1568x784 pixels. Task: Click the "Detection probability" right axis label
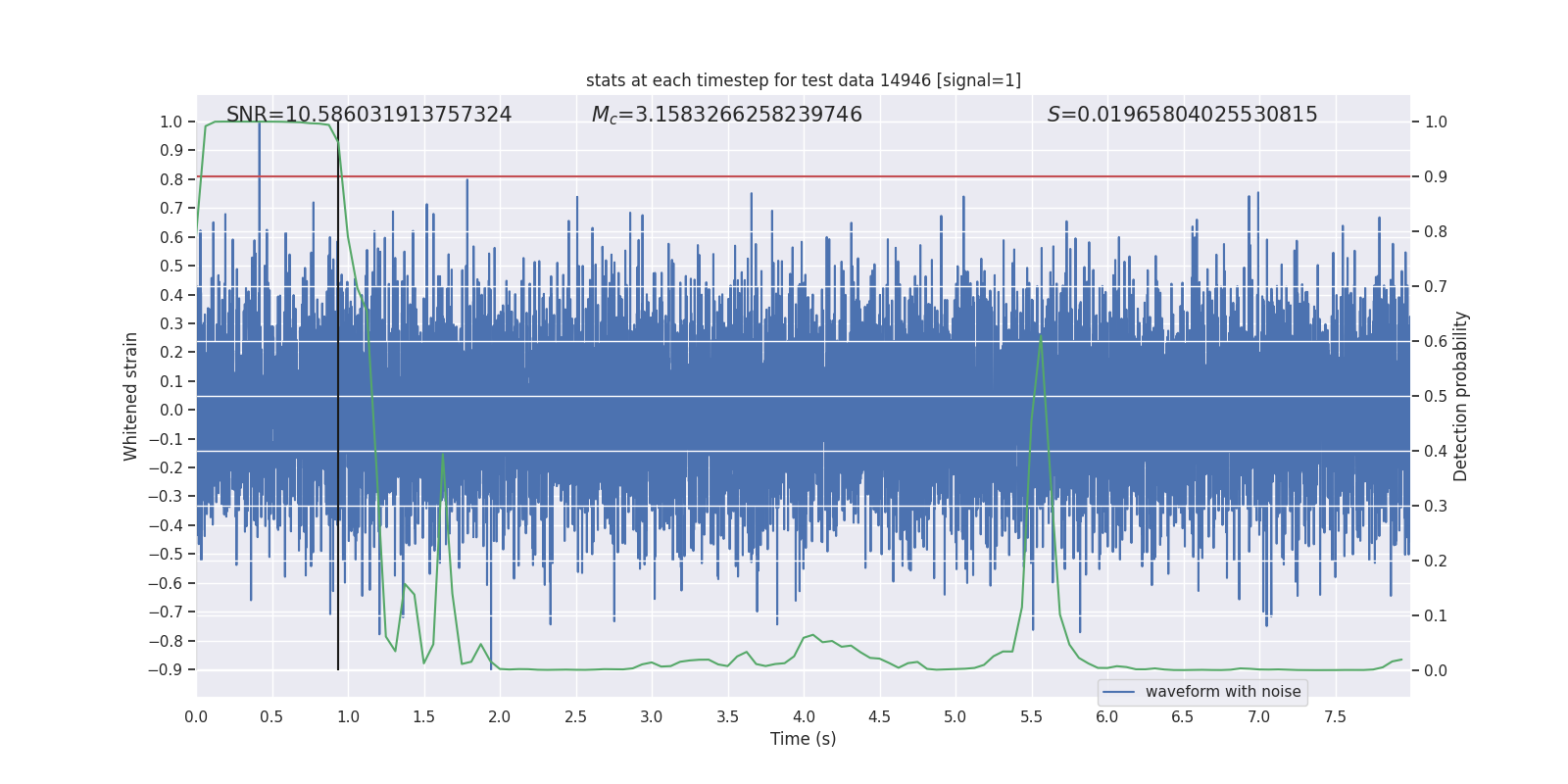coord(1460,396)
